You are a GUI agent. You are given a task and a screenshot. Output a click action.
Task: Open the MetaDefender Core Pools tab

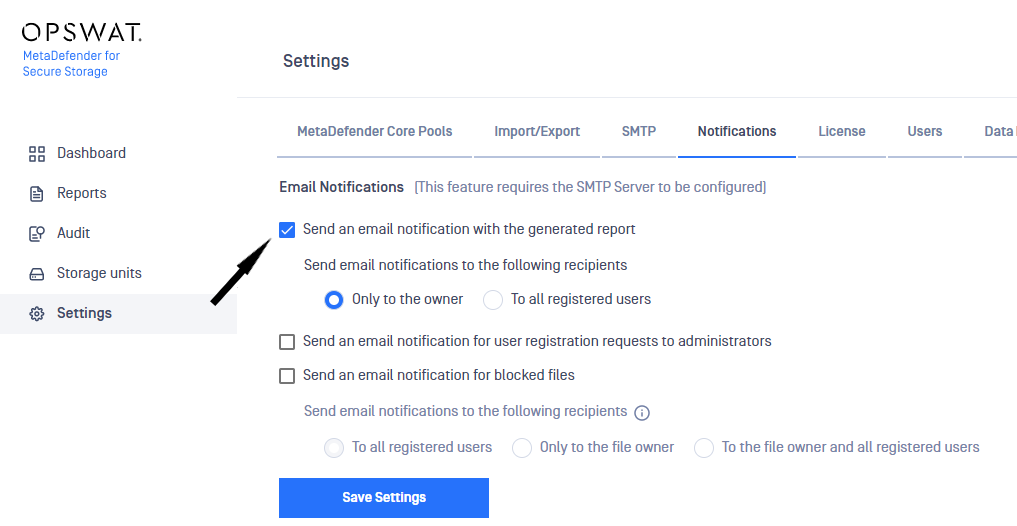pos(374,132)
